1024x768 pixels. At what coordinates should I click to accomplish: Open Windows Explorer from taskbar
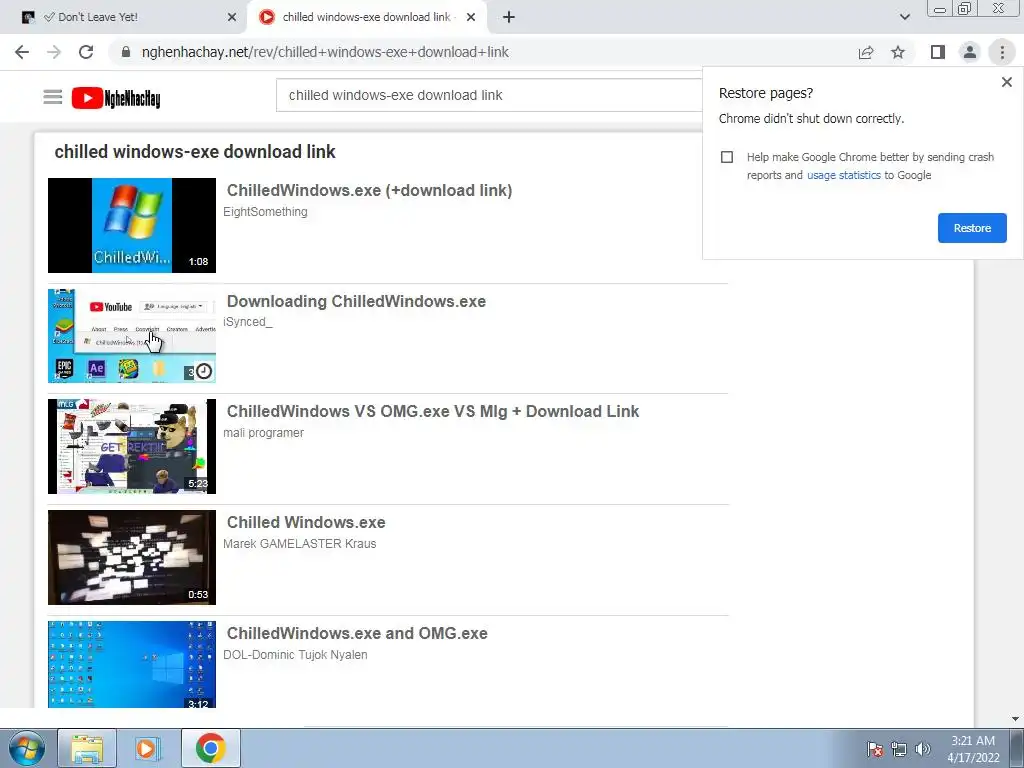87,748
